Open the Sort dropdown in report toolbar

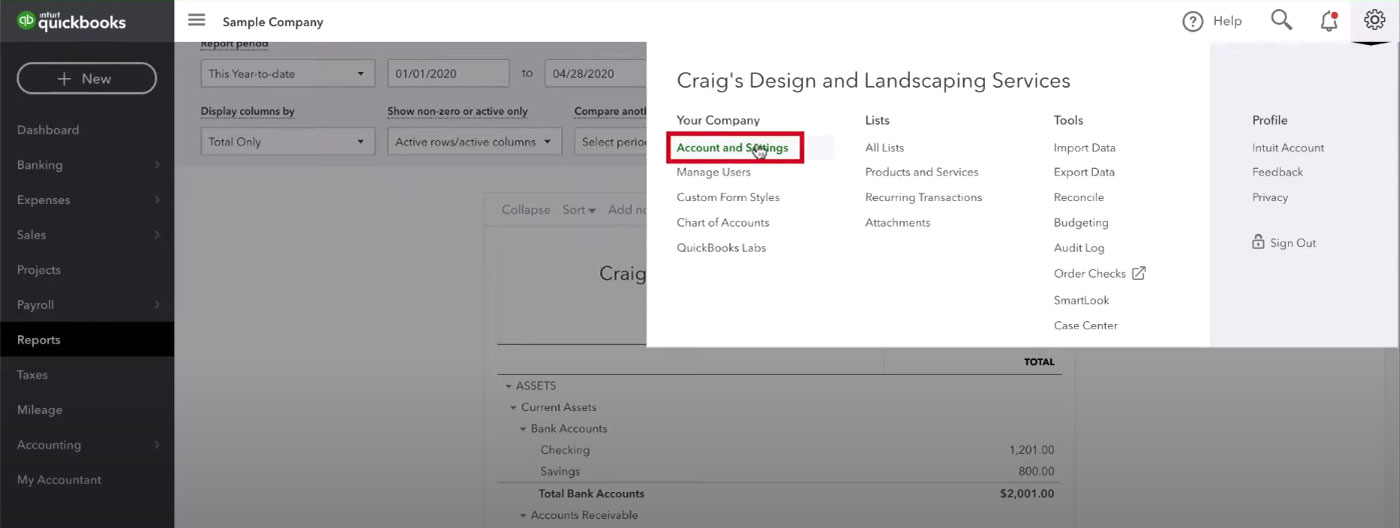pos(579,210)
